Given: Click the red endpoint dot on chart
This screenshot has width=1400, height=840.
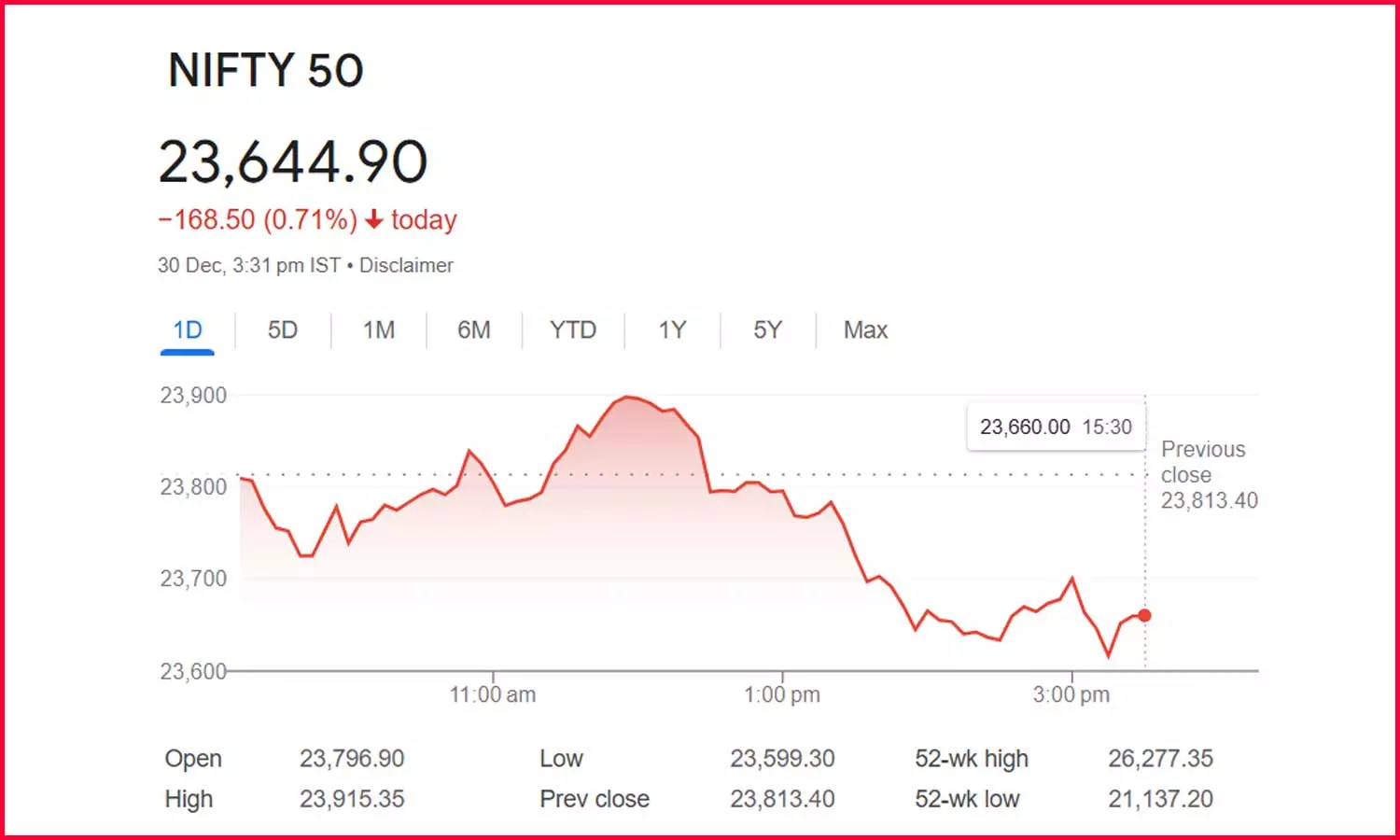Looking at the screenshot, I should coord(1144,615).
